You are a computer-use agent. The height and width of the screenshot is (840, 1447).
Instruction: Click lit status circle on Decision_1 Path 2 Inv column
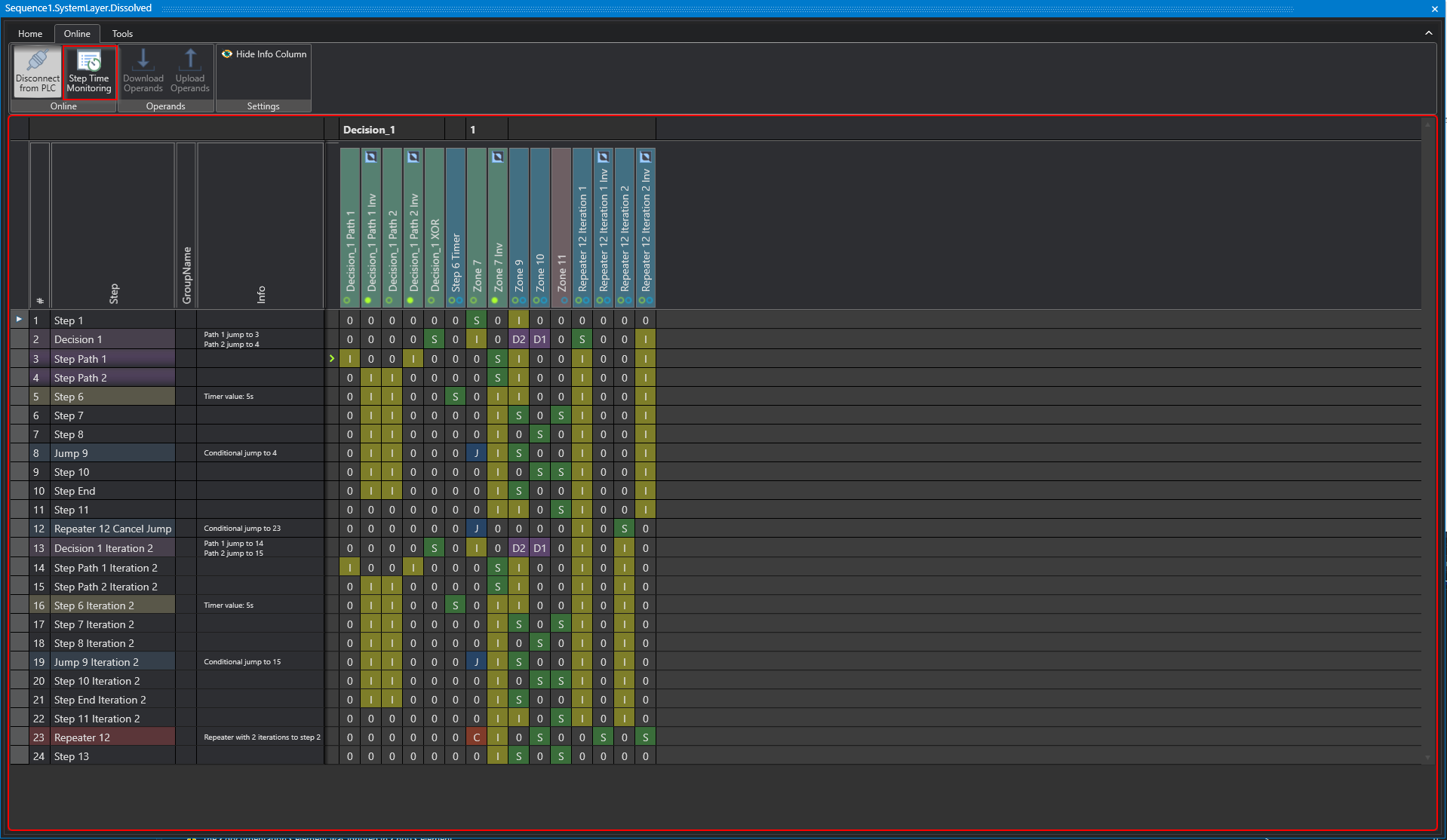[410, 300]
